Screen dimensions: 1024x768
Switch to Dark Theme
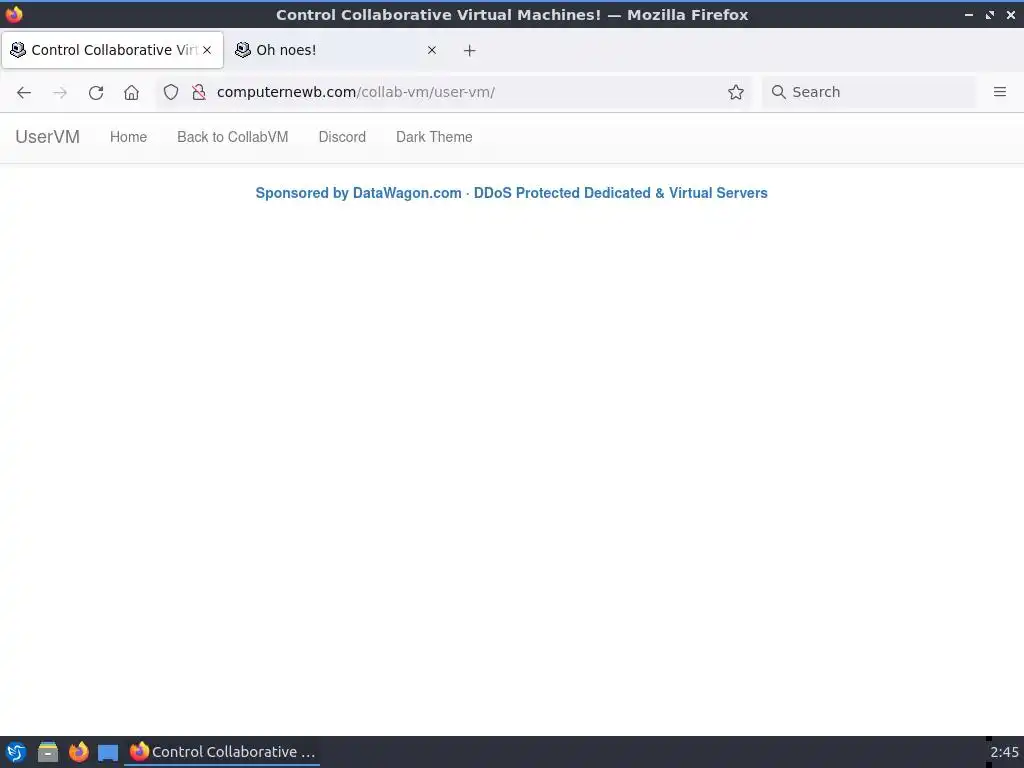tap(434, 137)
